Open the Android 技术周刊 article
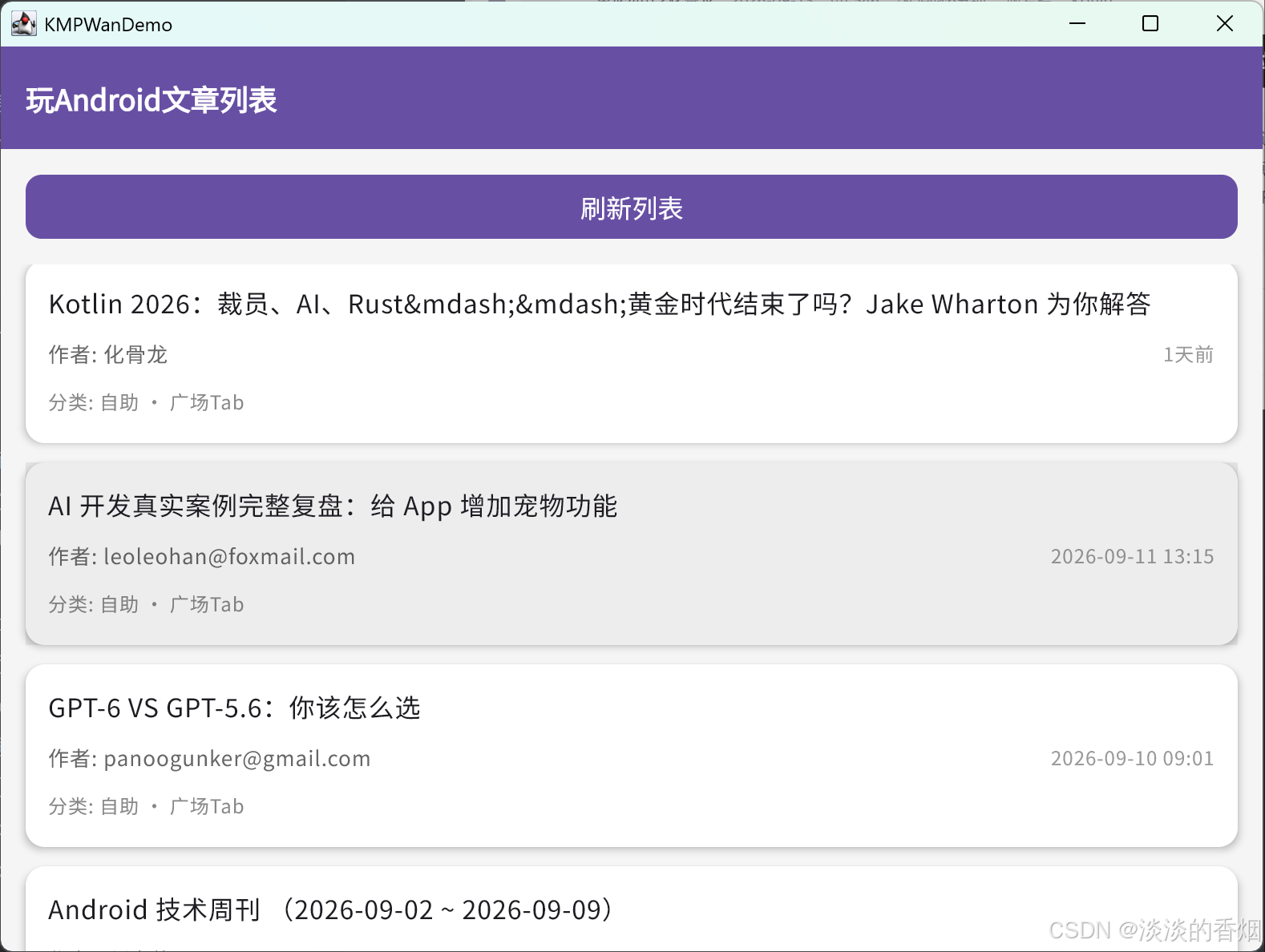Screen dimensions: 1265x952 click(x=632, y=910)
